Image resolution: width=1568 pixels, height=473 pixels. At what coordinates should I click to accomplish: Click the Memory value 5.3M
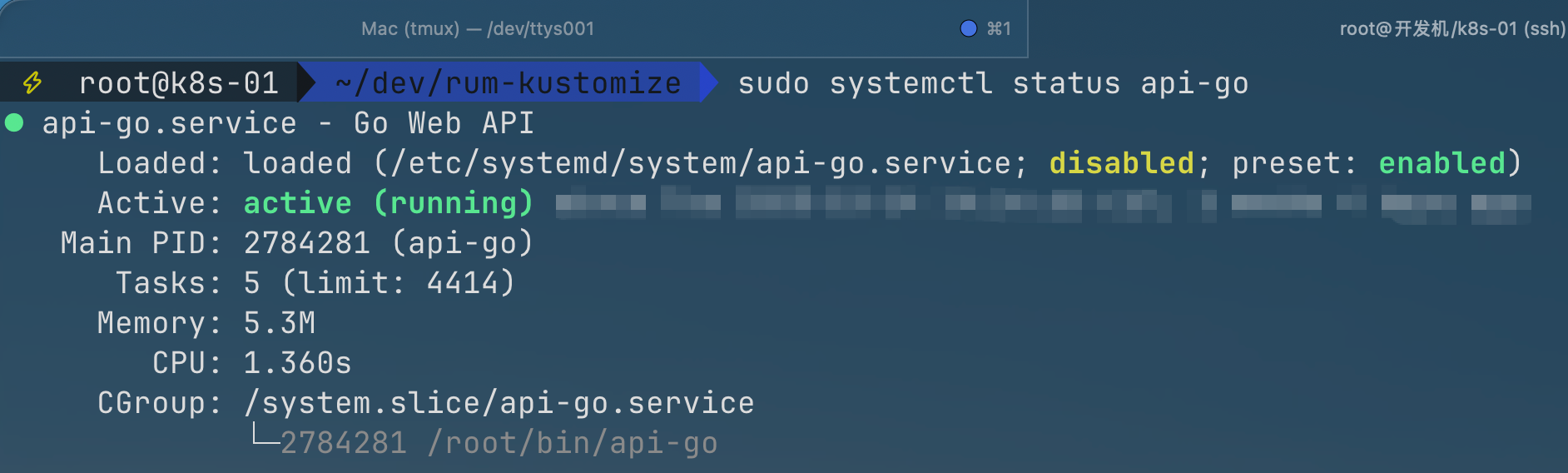(279, 323)
